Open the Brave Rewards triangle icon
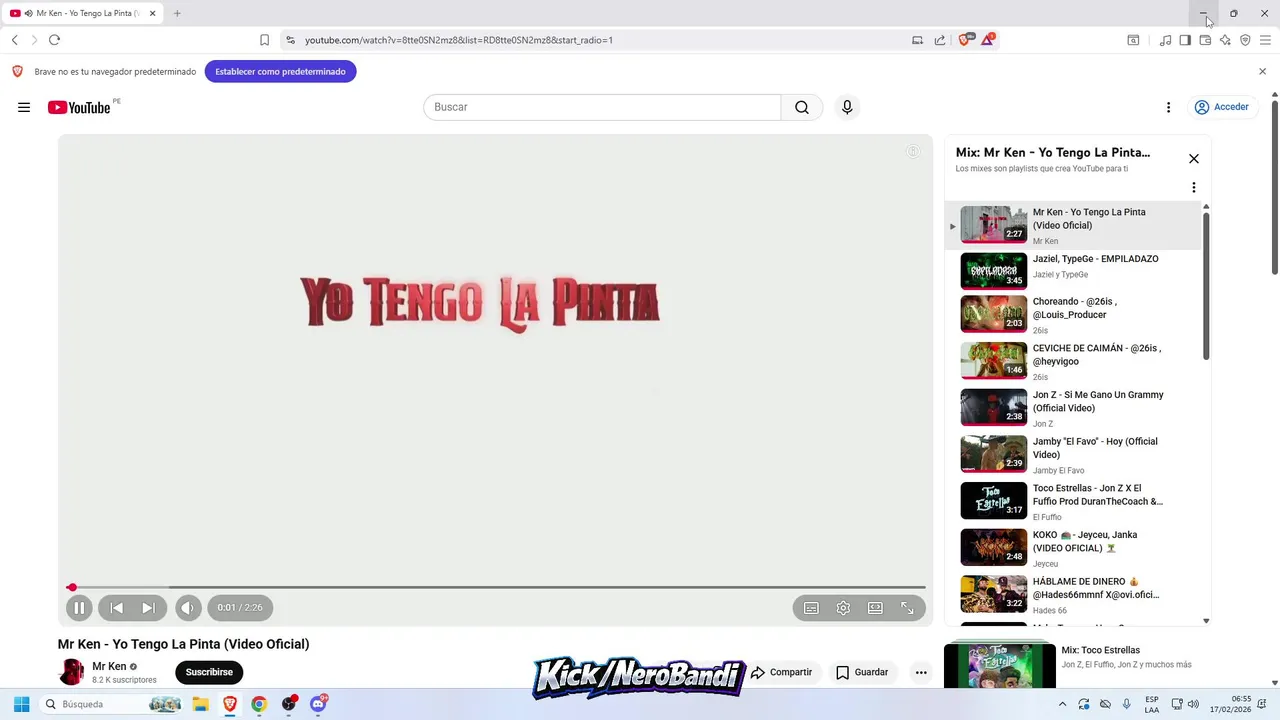Screen dimensions: 1280x720 [988, 40]
